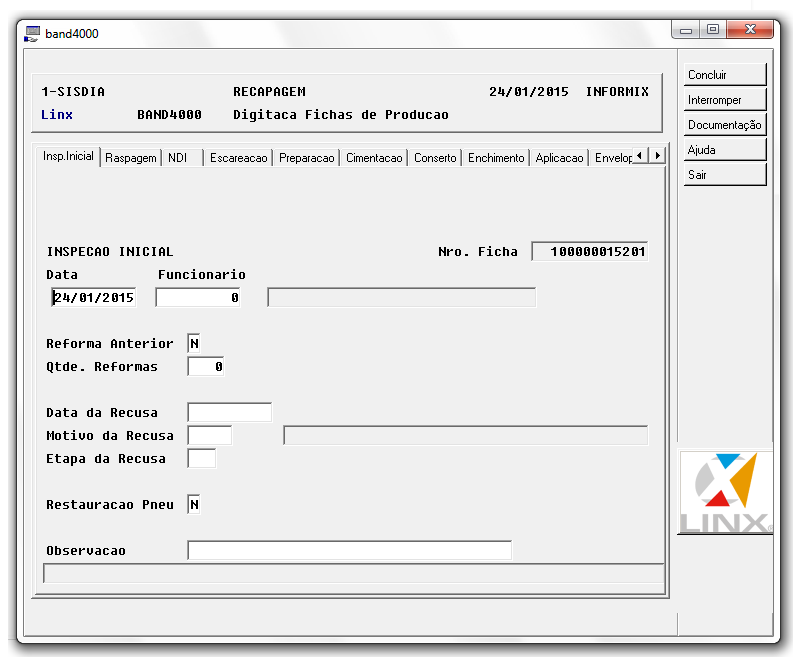793x657 pixels.
Task: Click the status message bar below Observacao
Action: point(354,574)
